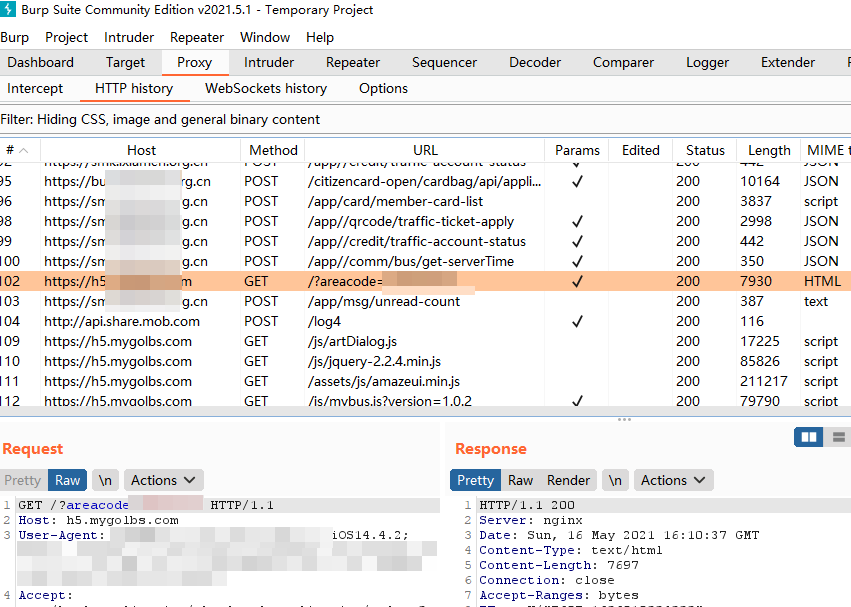
Task: Switch to the Intercept sub-tab
Action: tap(35, 88)
